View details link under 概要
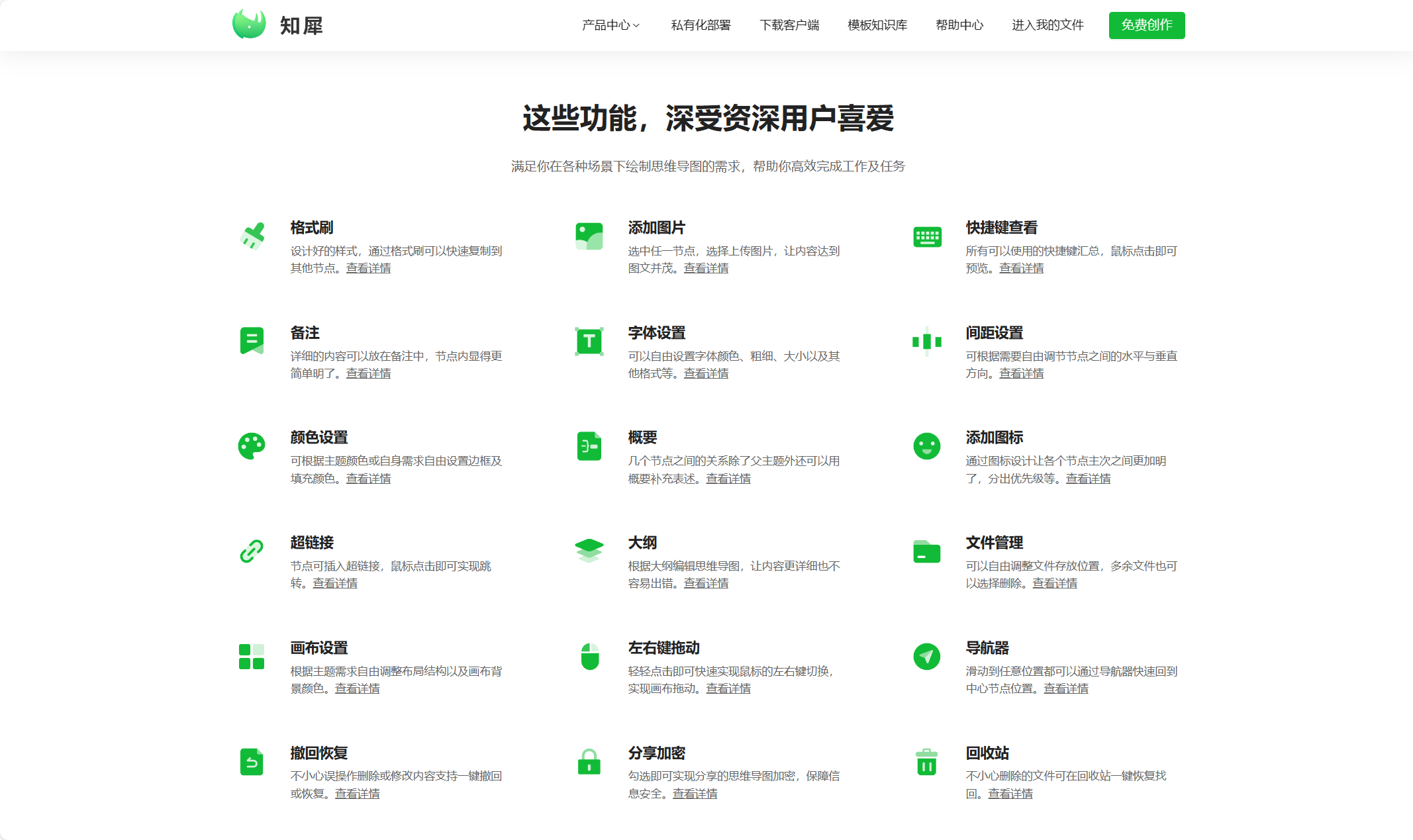 (x=728, y=479)
